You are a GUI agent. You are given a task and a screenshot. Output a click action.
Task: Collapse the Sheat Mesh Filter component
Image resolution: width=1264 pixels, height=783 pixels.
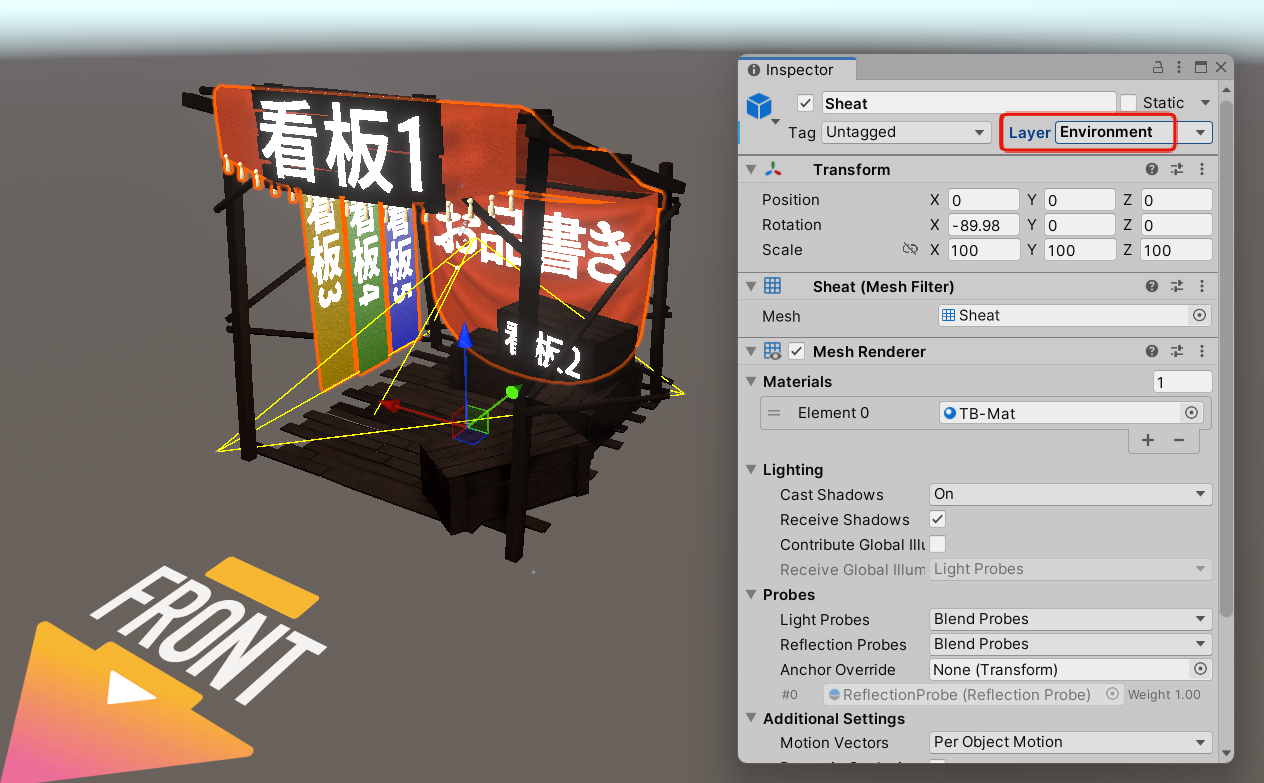click(x=751, y=287)
